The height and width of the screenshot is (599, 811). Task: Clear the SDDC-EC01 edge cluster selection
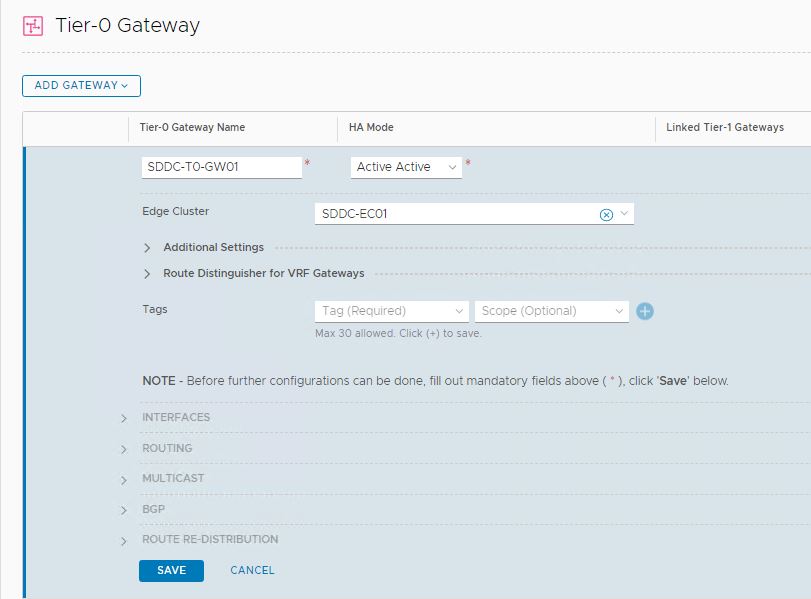606,214
